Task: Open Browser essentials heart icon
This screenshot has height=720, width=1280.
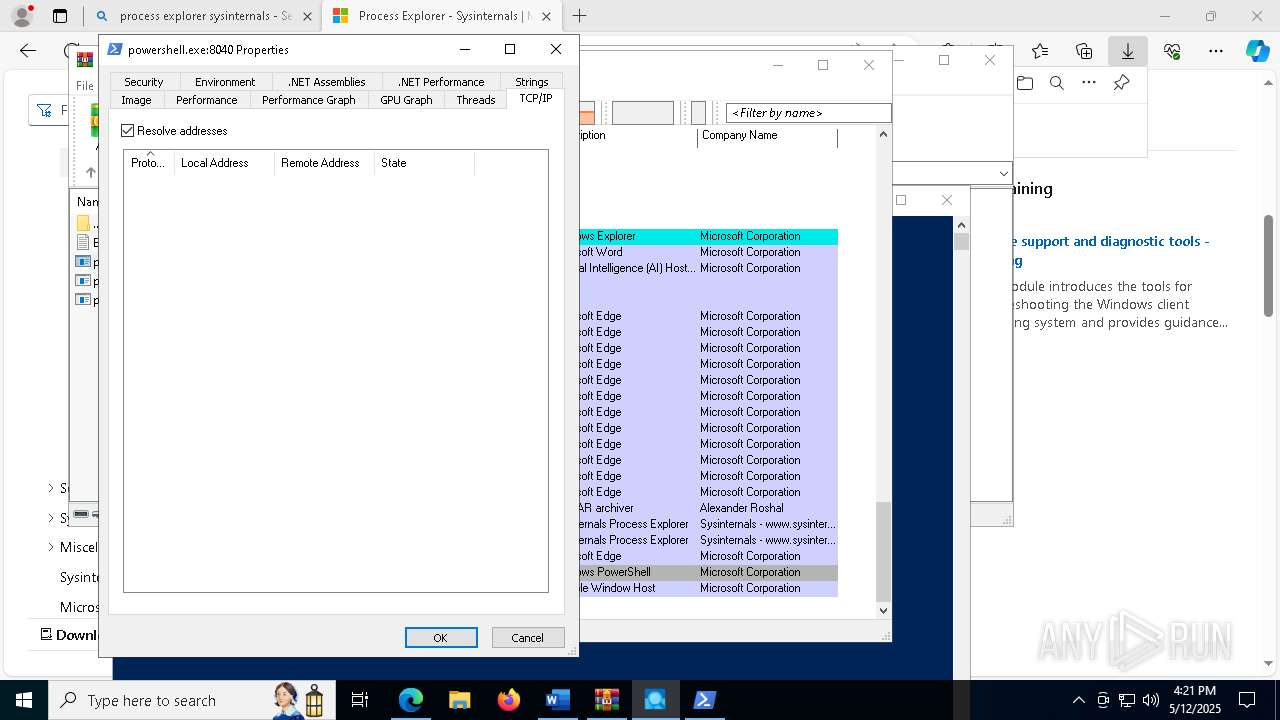Action: 1172,51
